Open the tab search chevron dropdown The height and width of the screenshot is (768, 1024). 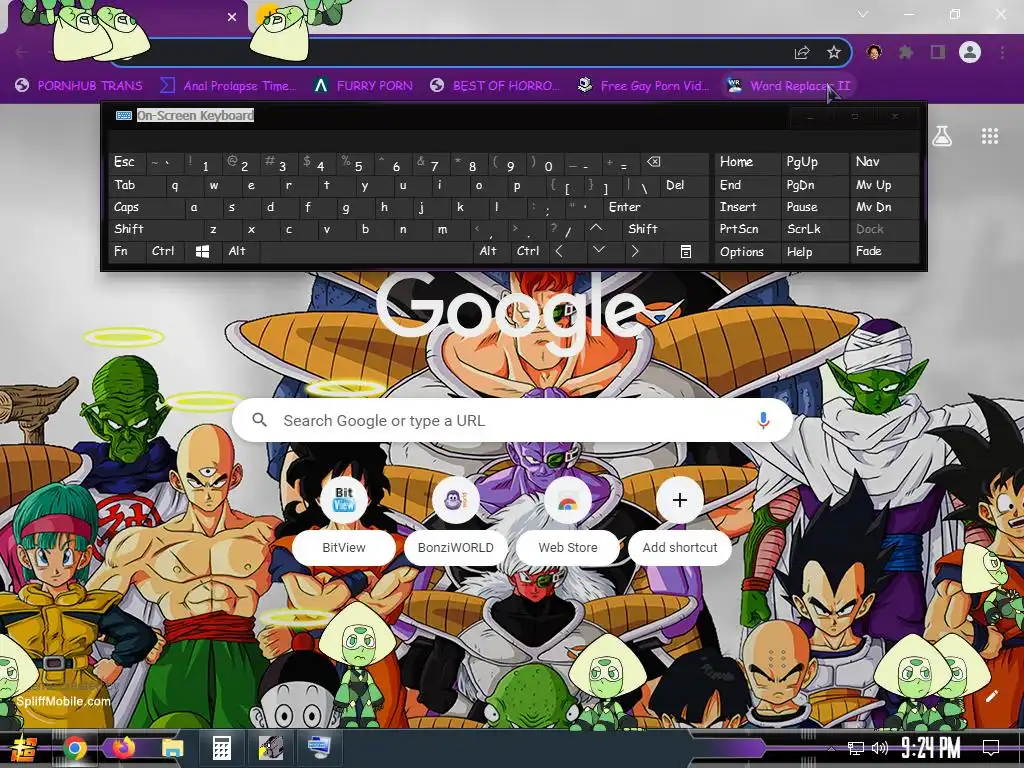[863, 14]
